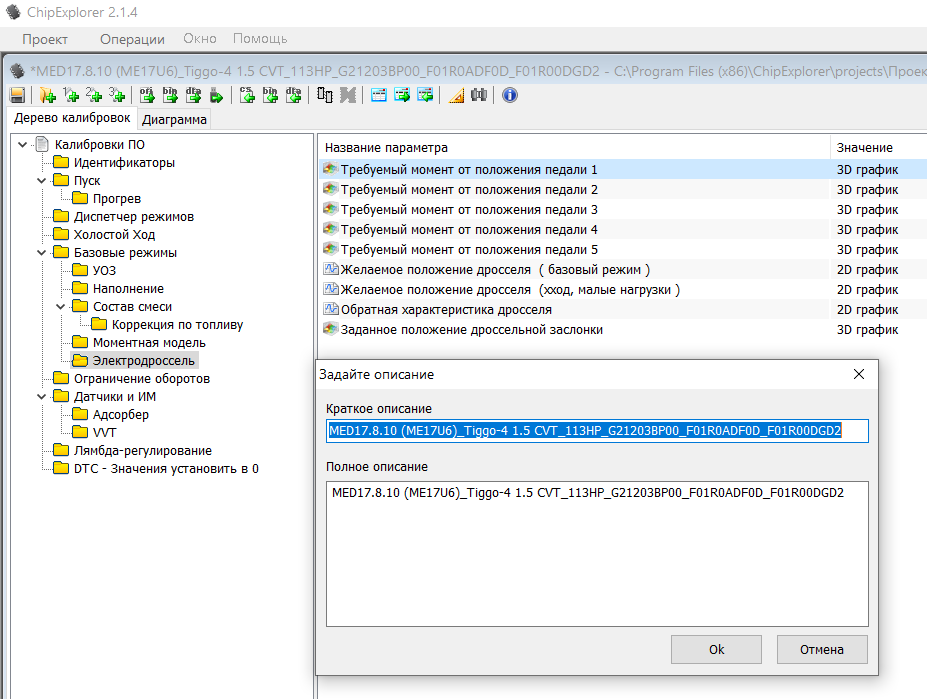Switch to the Диаграмма tab
The height and width of the screenshot is (699, 927).
click(174, 120)
